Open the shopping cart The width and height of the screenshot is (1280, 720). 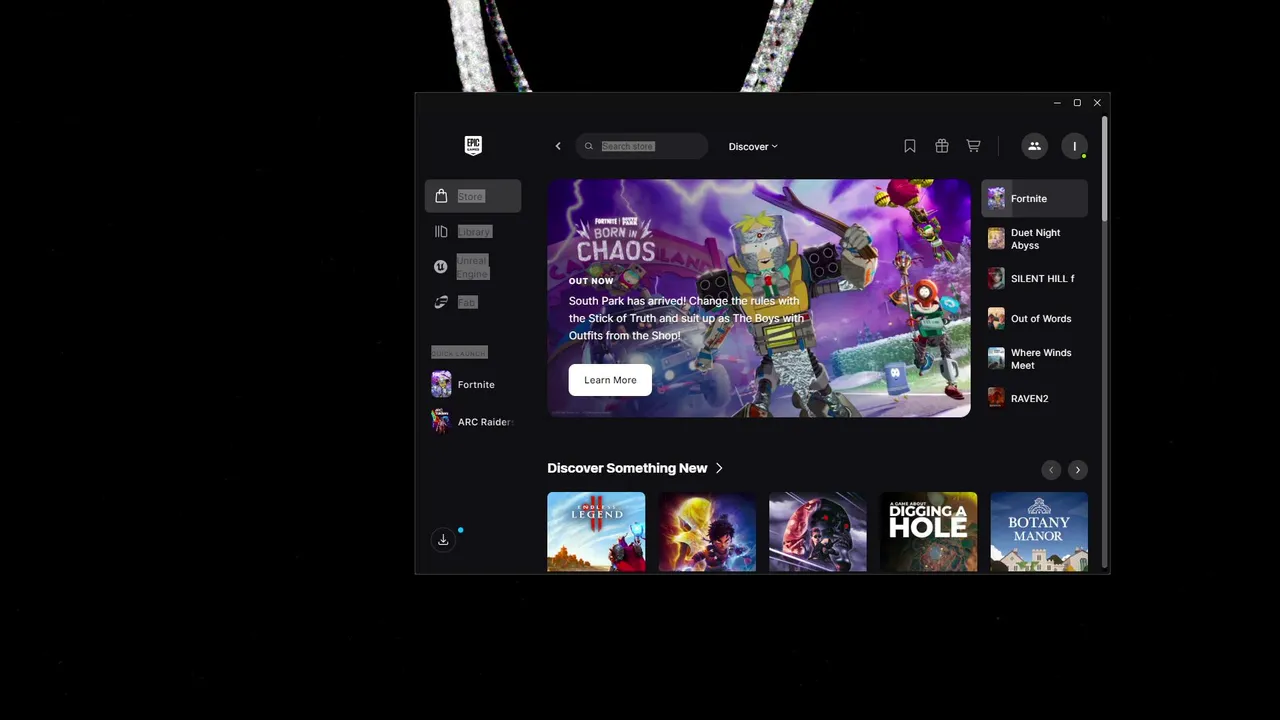point(973,146)
